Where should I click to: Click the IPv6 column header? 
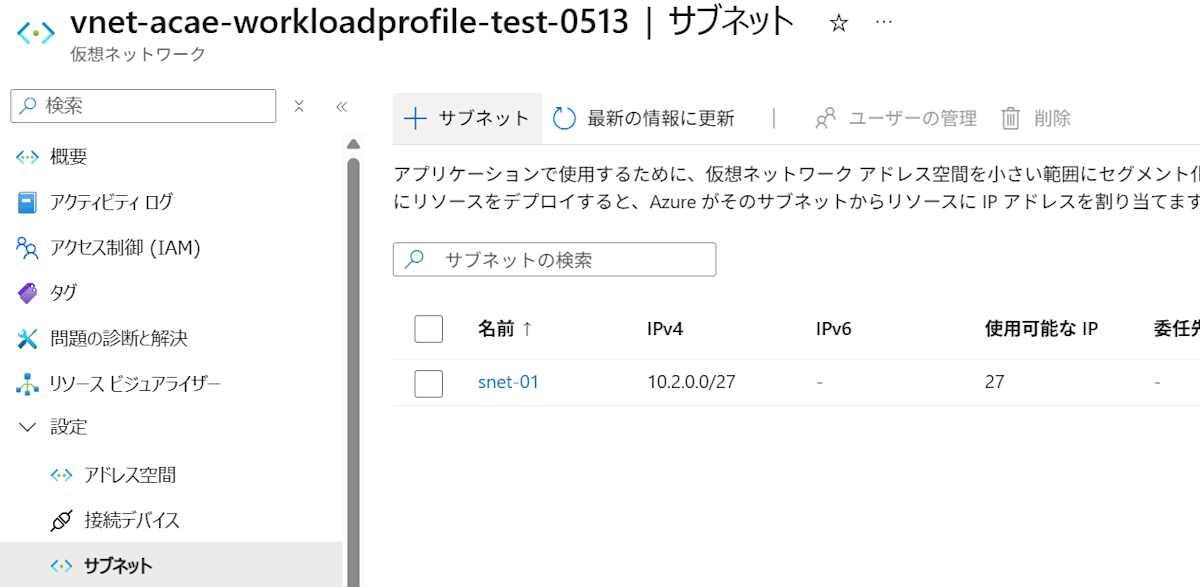click(834, 328)
